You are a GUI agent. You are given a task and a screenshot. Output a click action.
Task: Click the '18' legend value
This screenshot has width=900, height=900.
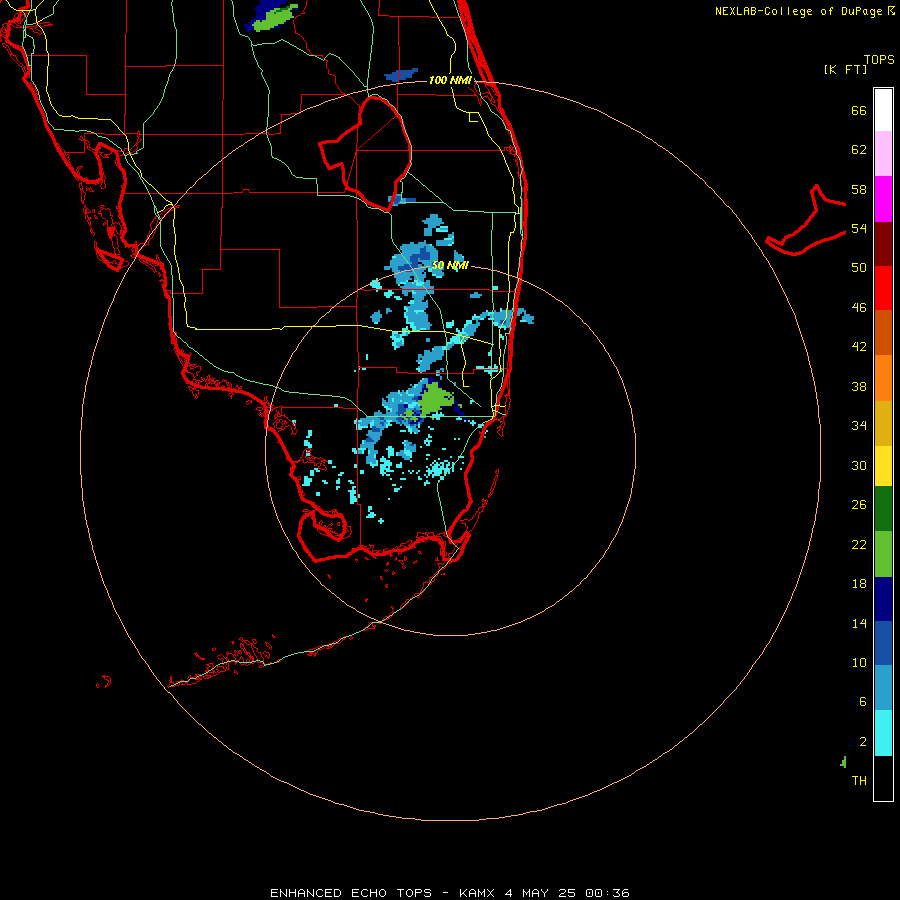coord(859,584)
